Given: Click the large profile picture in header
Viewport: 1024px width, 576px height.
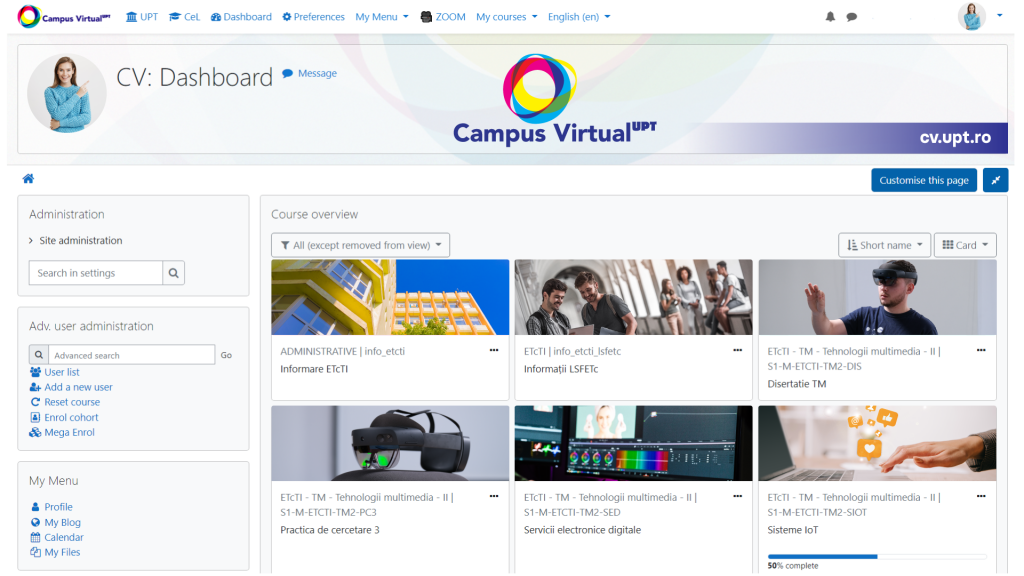Looking at the screenshot, I should (x=67, y=93).
